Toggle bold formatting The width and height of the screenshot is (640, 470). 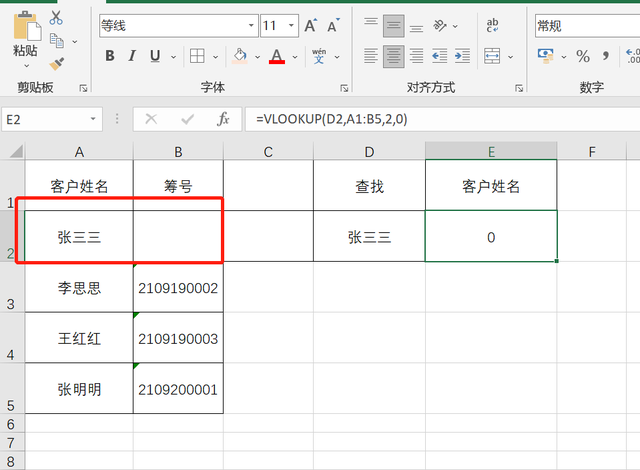click(x=110, y=56)
